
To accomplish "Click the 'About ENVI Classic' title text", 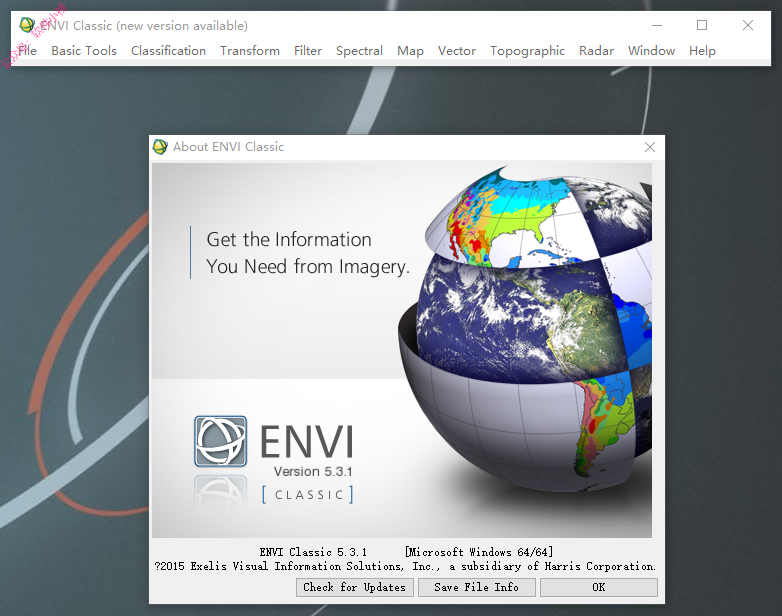I will (x=228, y=147).
